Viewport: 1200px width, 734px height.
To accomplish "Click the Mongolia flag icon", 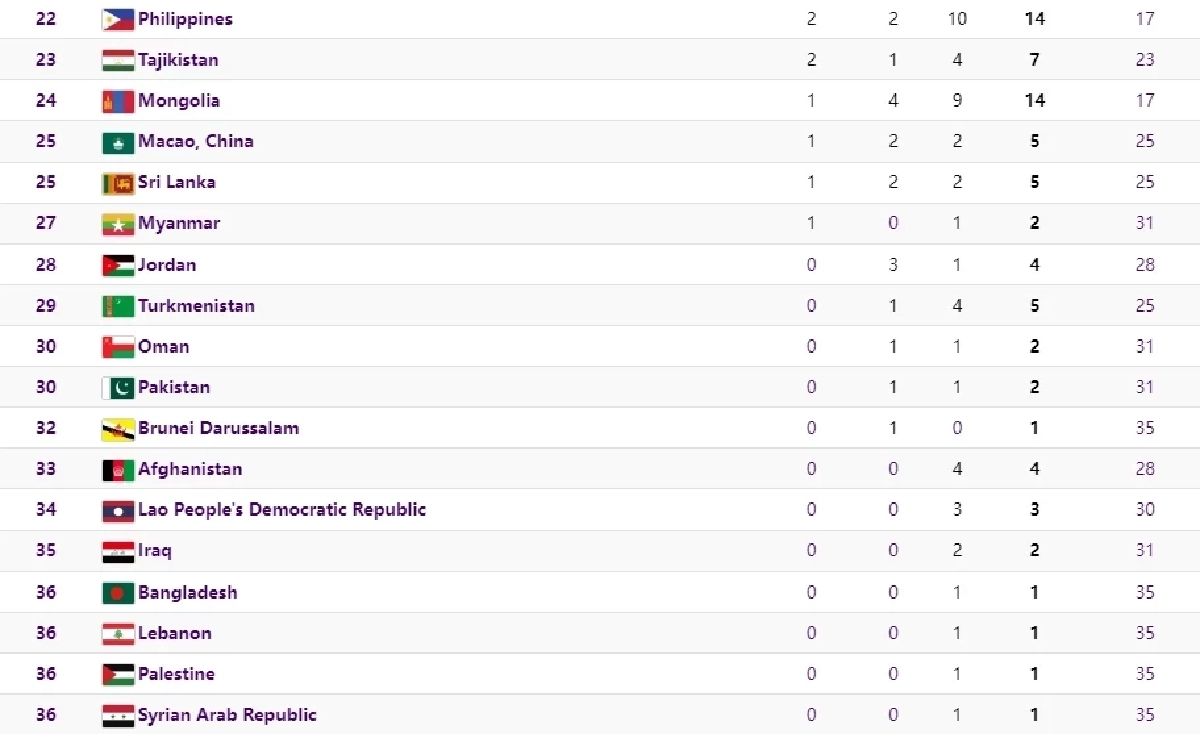I will point(118,101).
